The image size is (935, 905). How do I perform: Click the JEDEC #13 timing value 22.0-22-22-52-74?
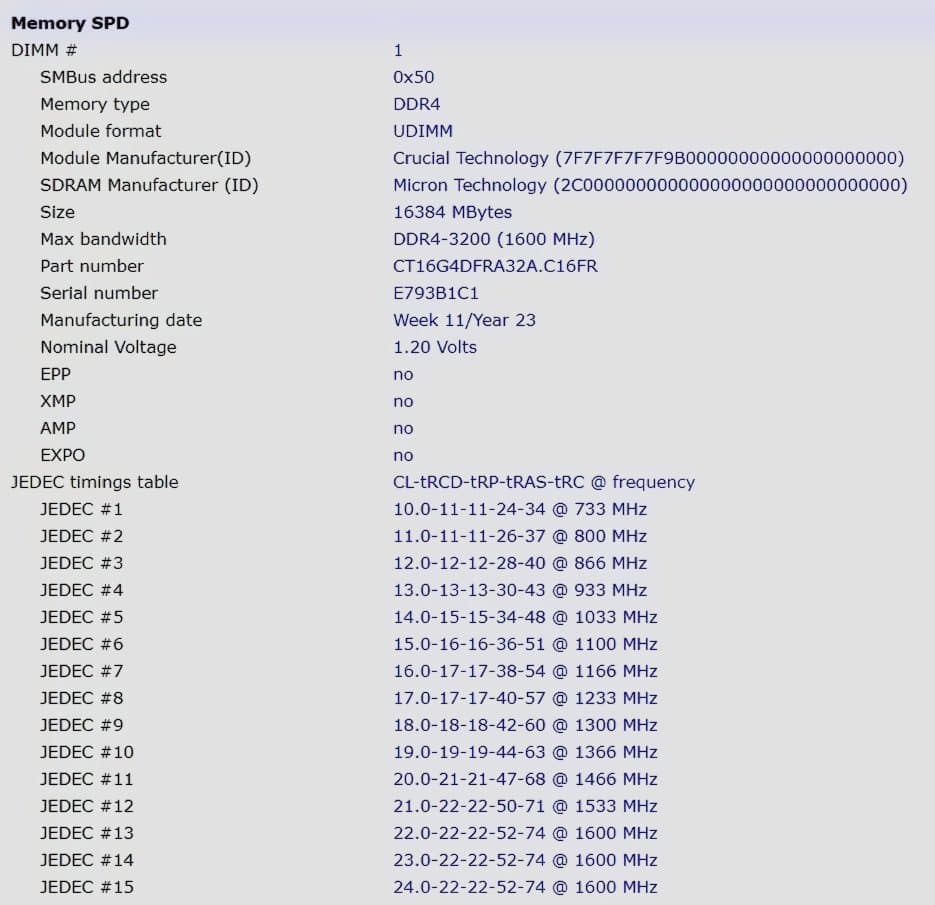[469, 833]
